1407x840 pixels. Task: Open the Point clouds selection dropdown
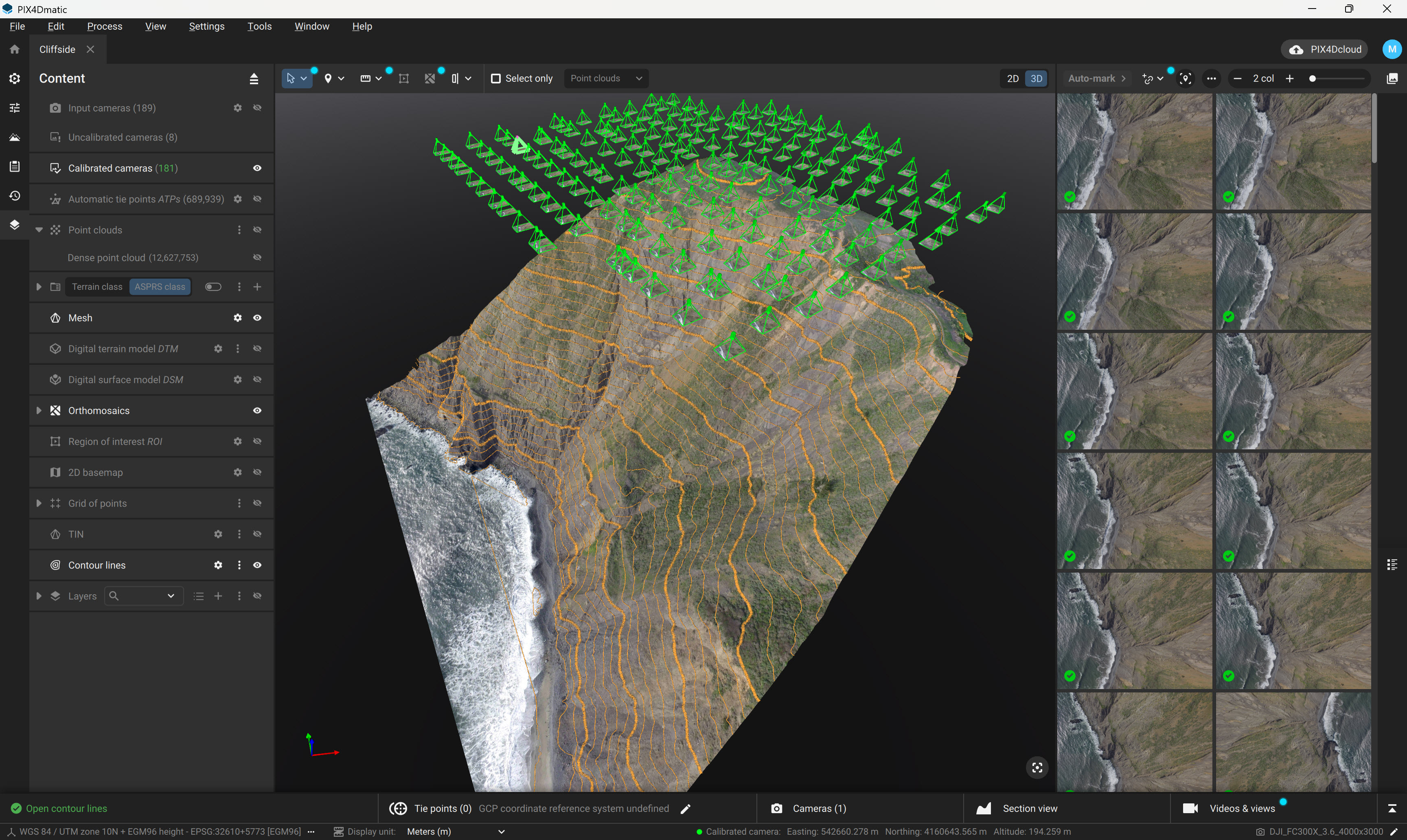coord(606,78)
